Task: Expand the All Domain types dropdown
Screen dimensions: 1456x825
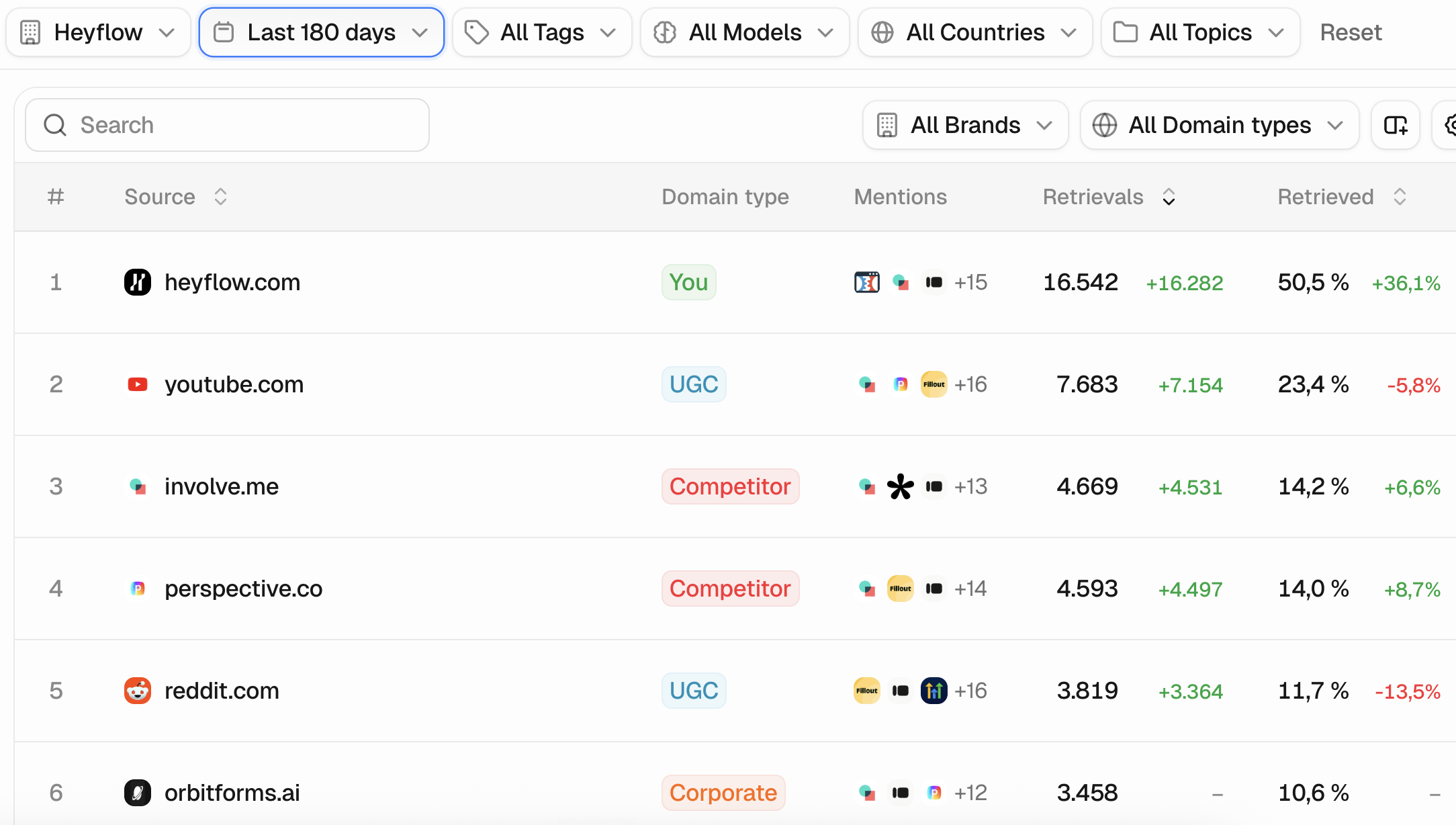Action: [x=1220, y=125]
